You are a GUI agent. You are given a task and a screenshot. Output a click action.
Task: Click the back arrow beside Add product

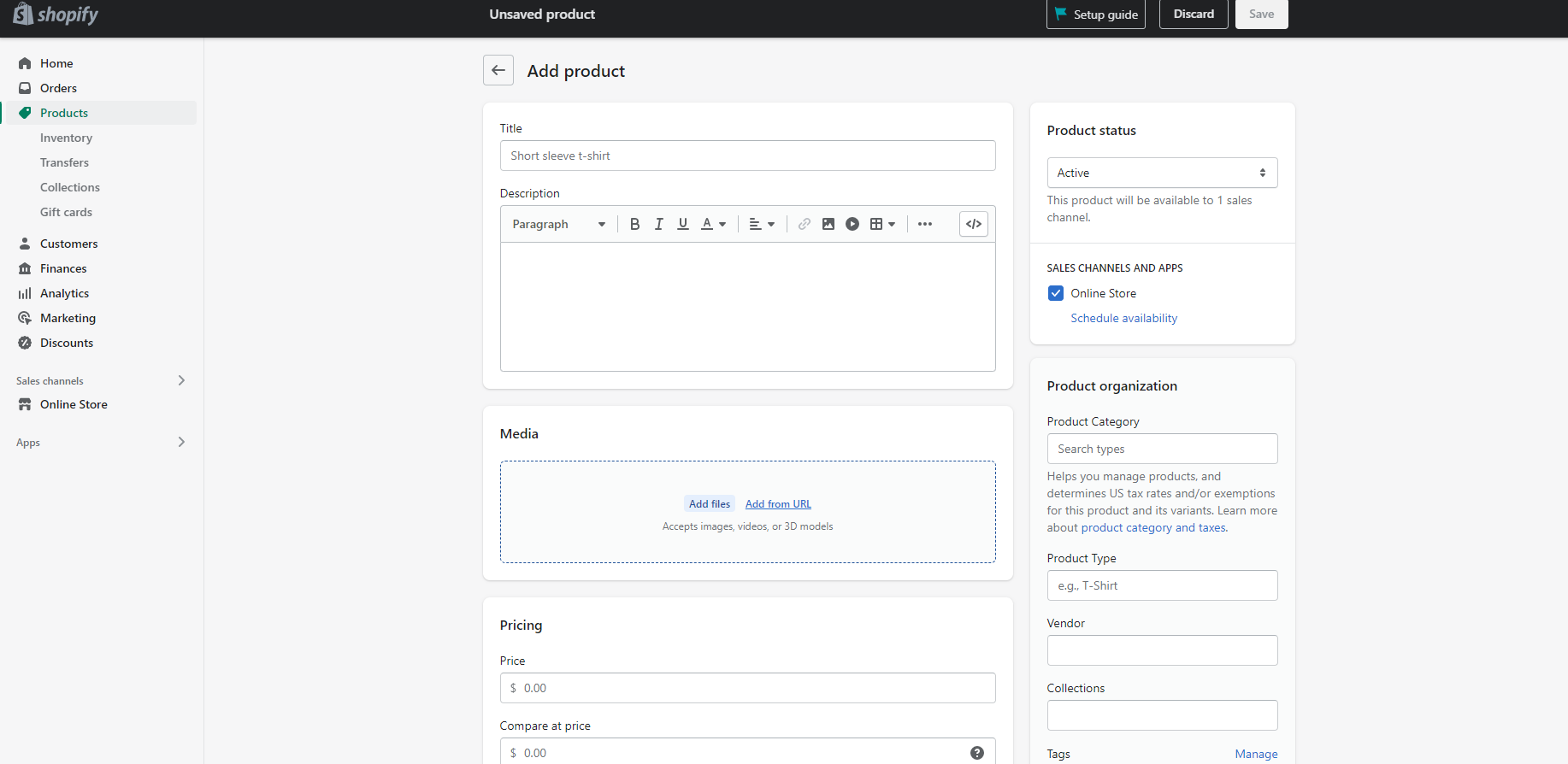pos(498,70)
